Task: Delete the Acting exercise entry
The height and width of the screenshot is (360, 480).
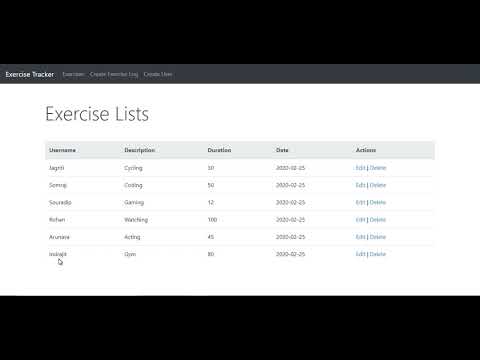Action: (x=378, y=237)
